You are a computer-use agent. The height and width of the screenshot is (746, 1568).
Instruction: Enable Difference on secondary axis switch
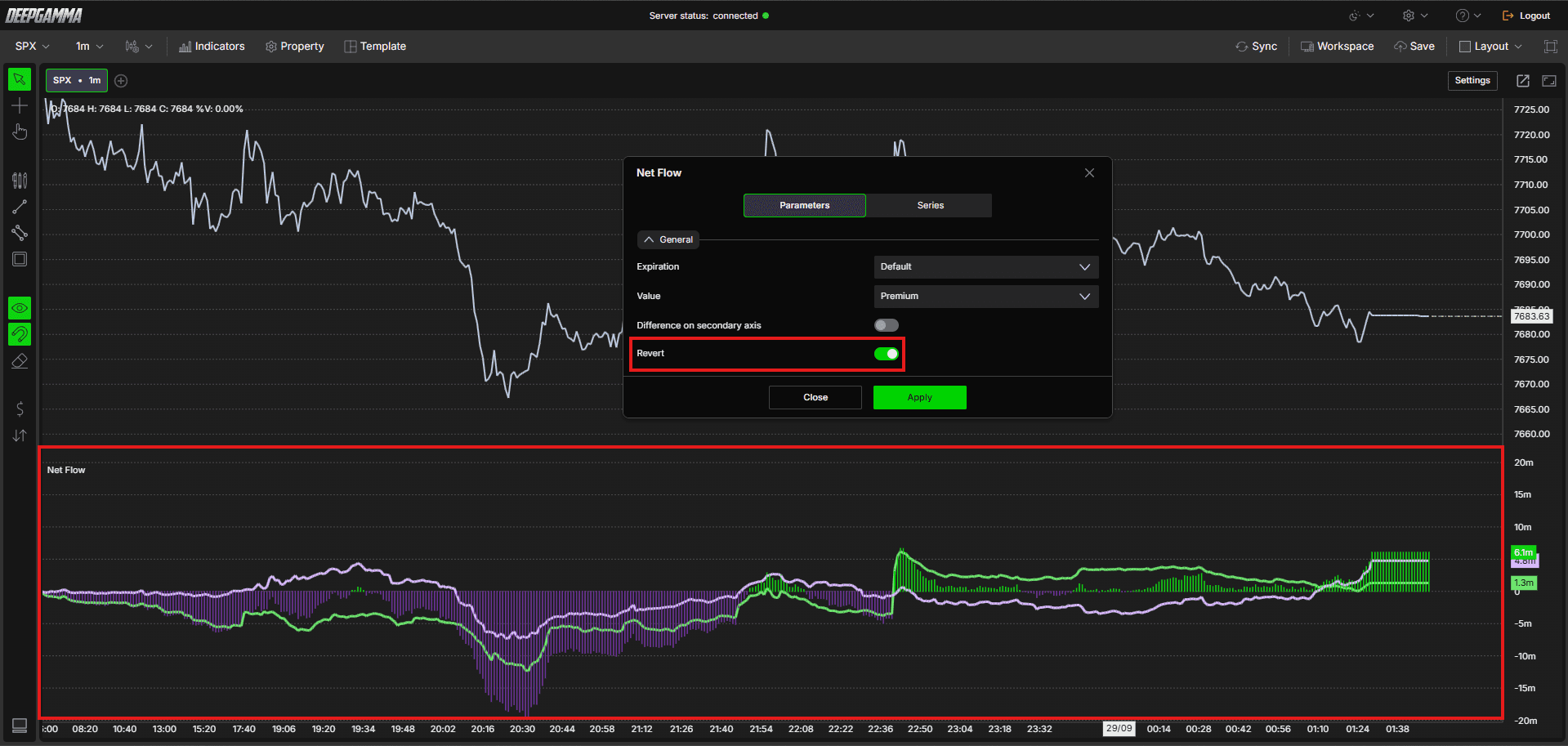[886, 325]
